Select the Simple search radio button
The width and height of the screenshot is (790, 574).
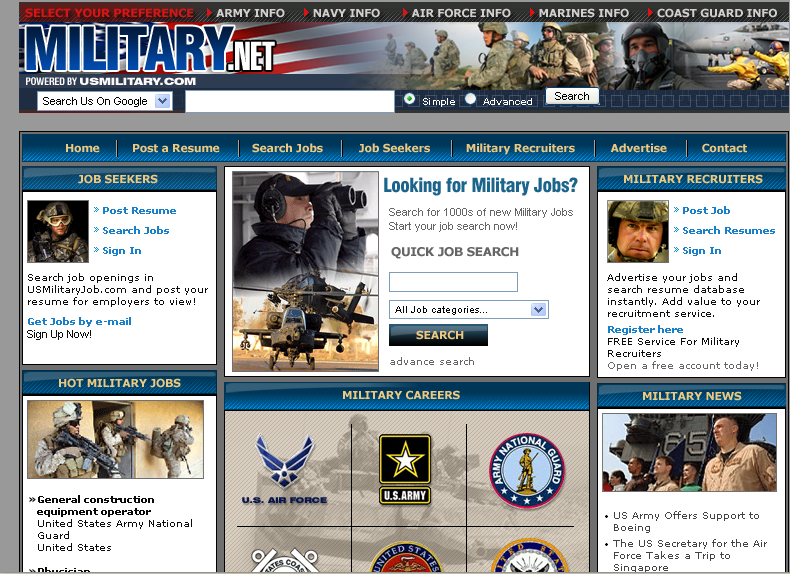[x=410, y=99]
